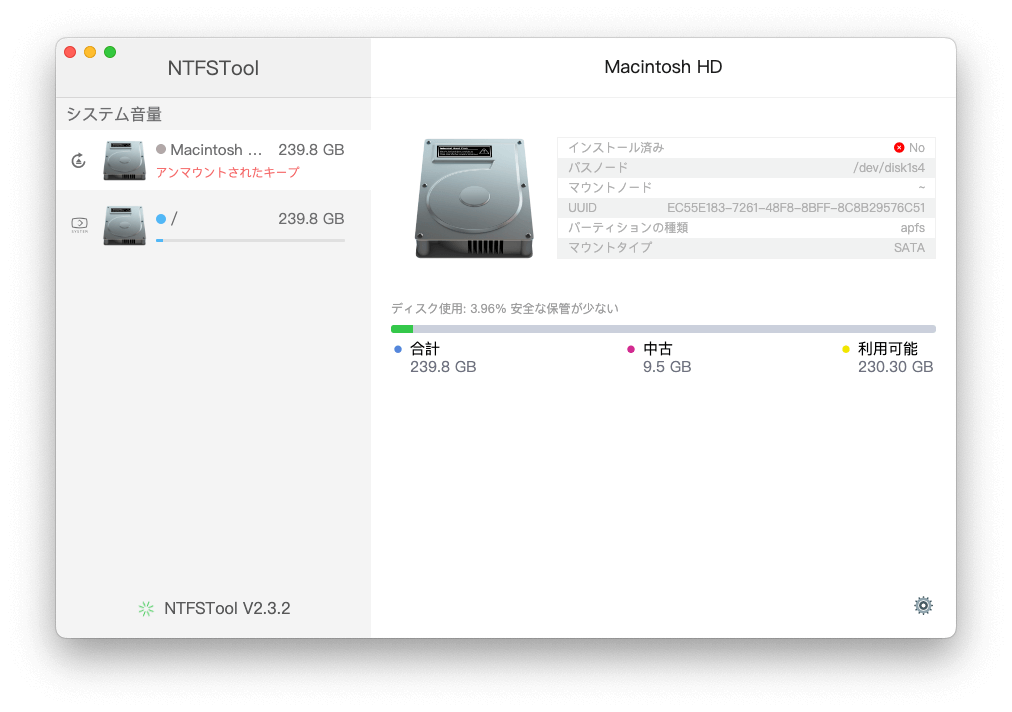The width and height of the screenshot is (1012, 712).
Task: Click the blue 合計 legend dot
Action: coord(398,349)
